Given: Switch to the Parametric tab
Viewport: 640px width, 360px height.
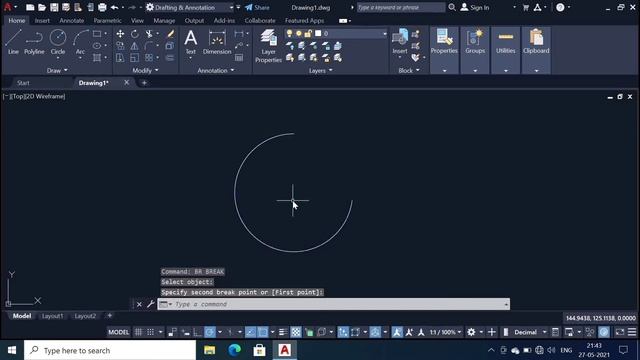Looking at the screenshot, I should click(x=107, y=20).
